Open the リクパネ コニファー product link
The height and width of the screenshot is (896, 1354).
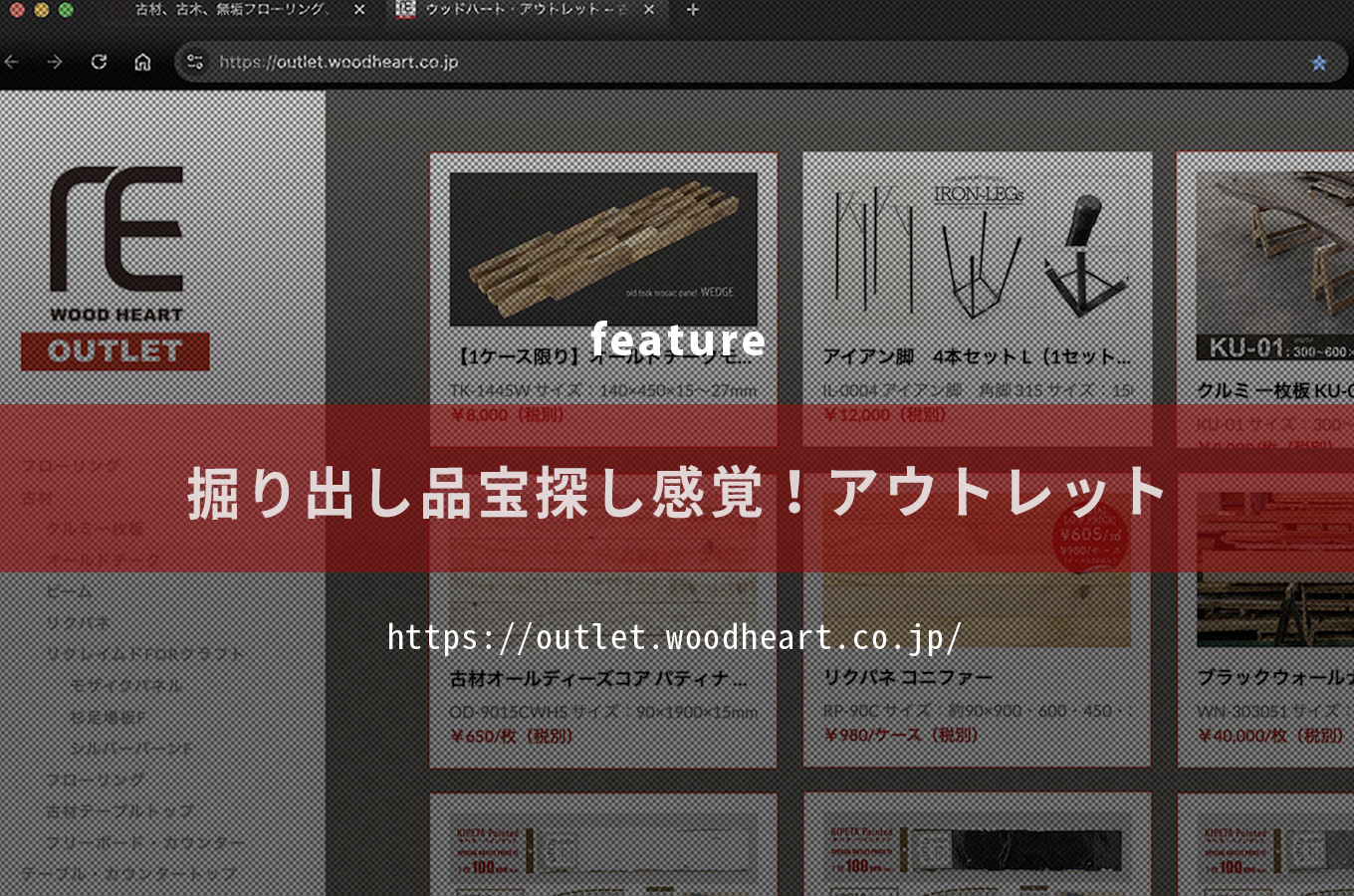(908, 677)
